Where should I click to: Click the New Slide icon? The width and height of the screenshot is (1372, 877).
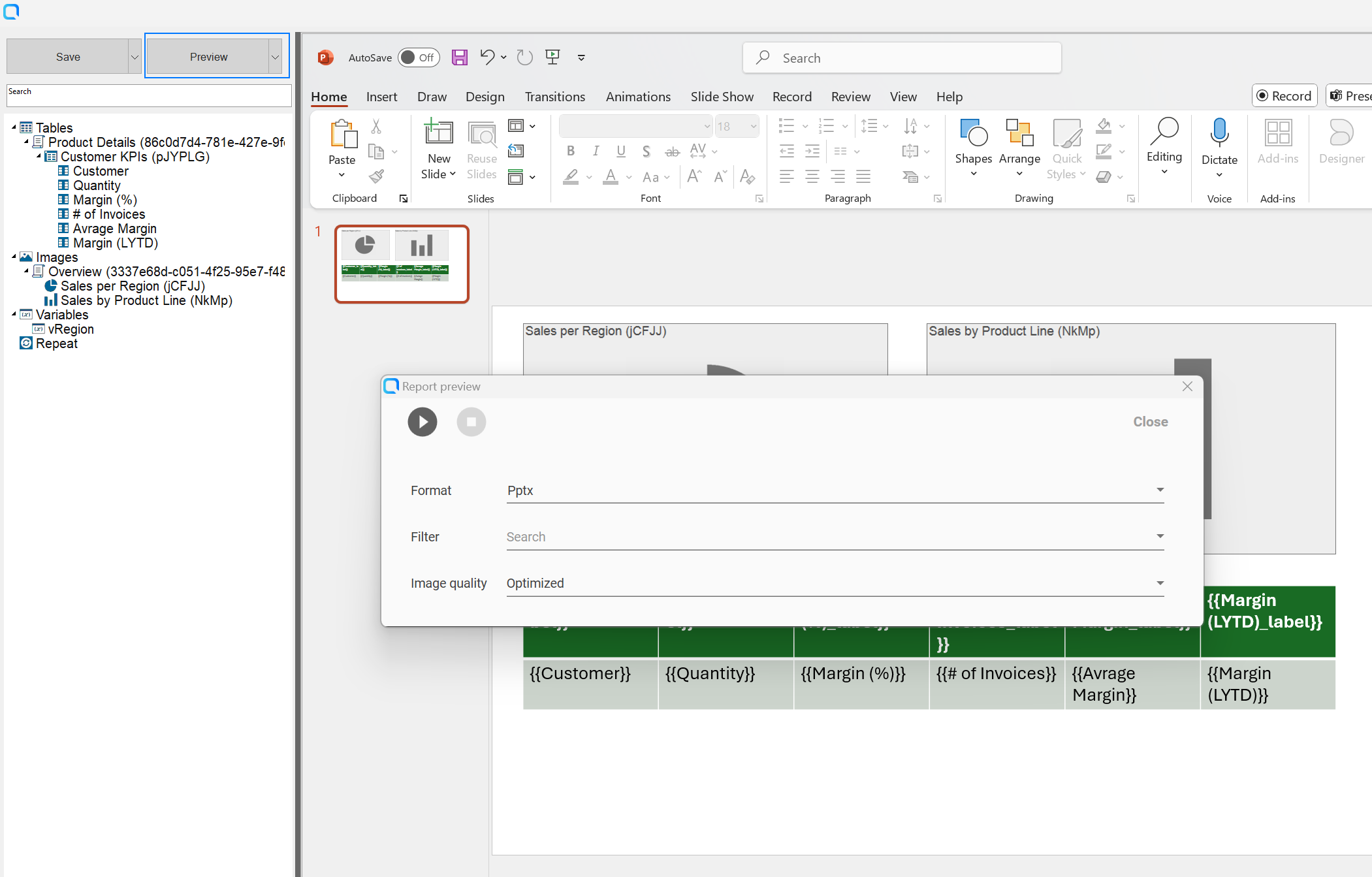pyautogui.click(x=439, y=133)
